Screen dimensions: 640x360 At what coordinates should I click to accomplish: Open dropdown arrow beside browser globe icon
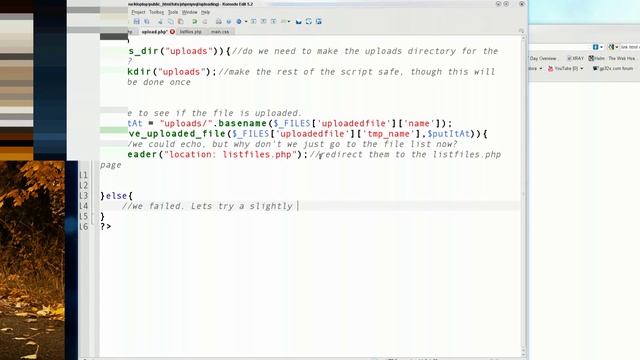(246, 22)
